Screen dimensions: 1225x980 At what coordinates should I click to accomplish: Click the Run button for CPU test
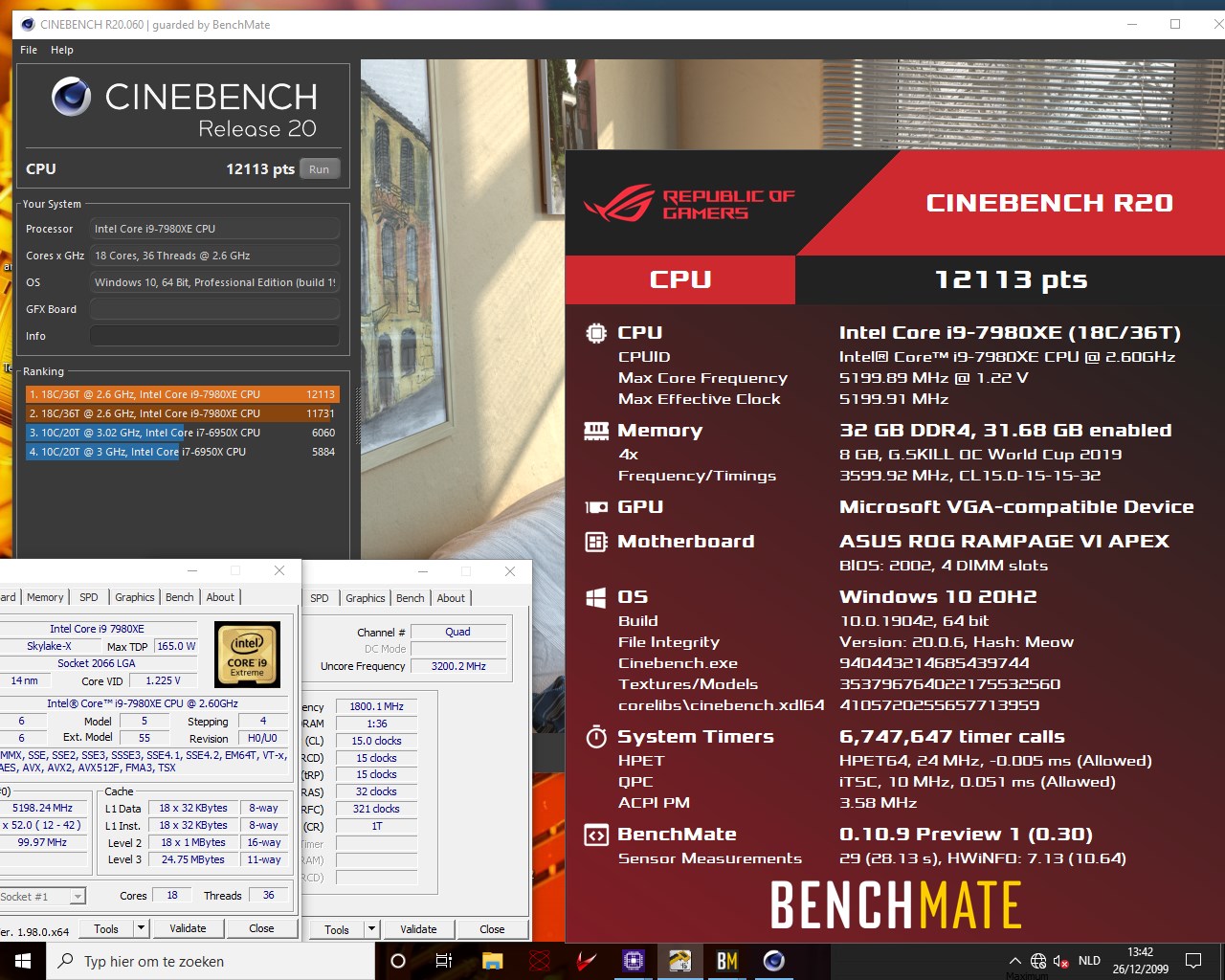point(320,169)
